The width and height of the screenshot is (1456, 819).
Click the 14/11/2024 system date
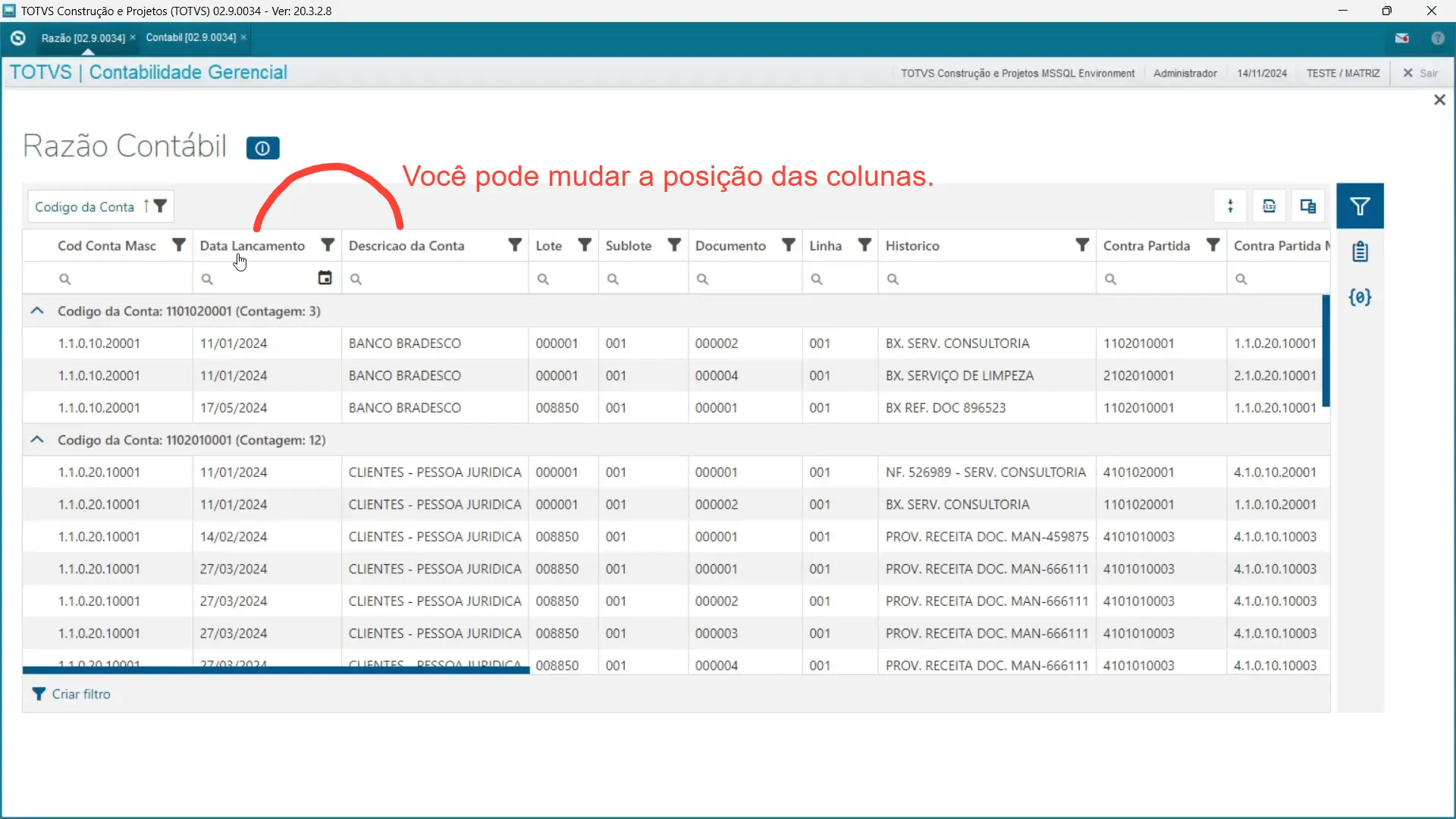pos(1262,74)
